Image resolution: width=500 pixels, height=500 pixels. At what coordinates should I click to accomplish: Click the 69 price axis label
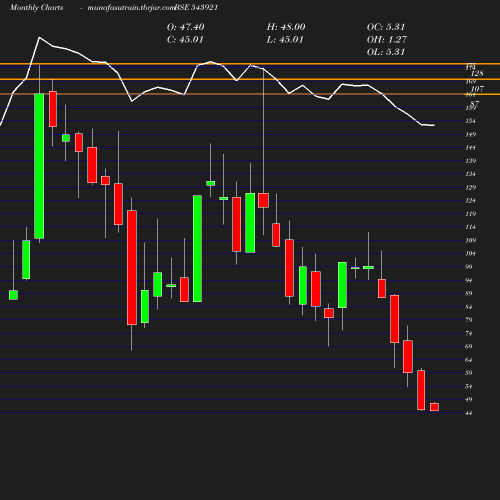click(469, 347)
